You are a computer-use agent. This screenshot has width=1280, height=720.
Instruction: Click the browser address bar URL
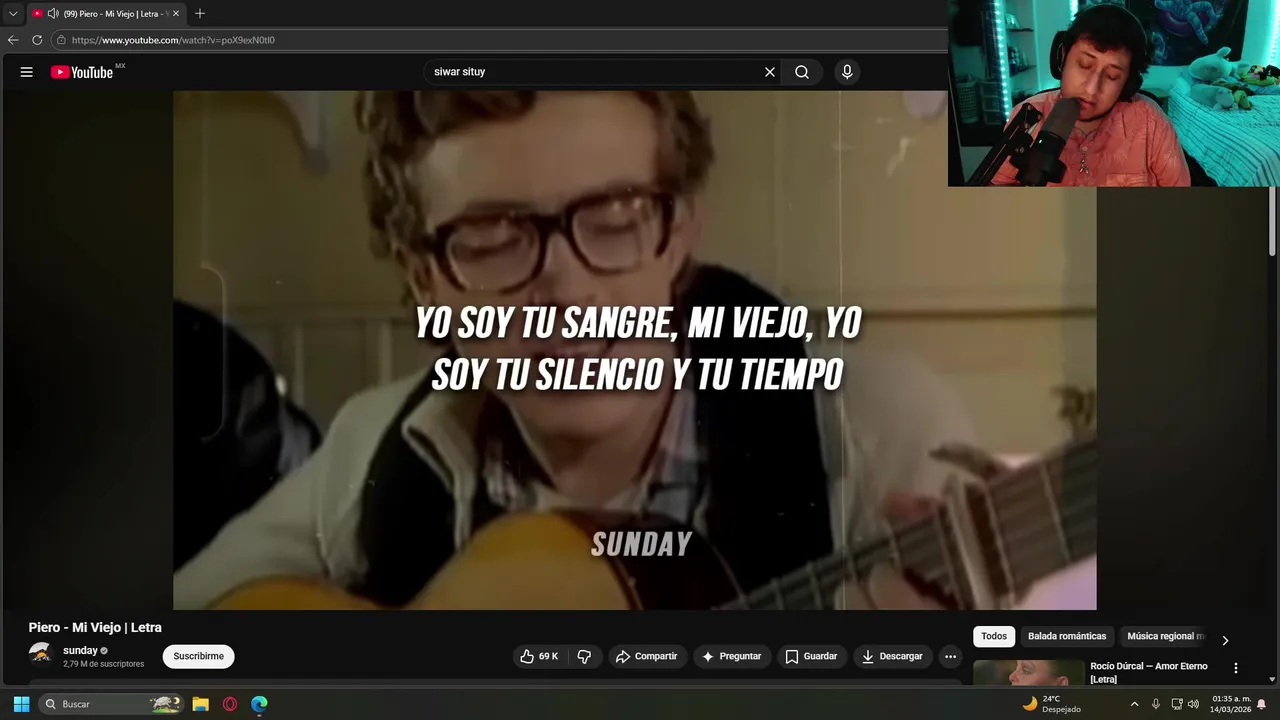(x=173, y=40)
